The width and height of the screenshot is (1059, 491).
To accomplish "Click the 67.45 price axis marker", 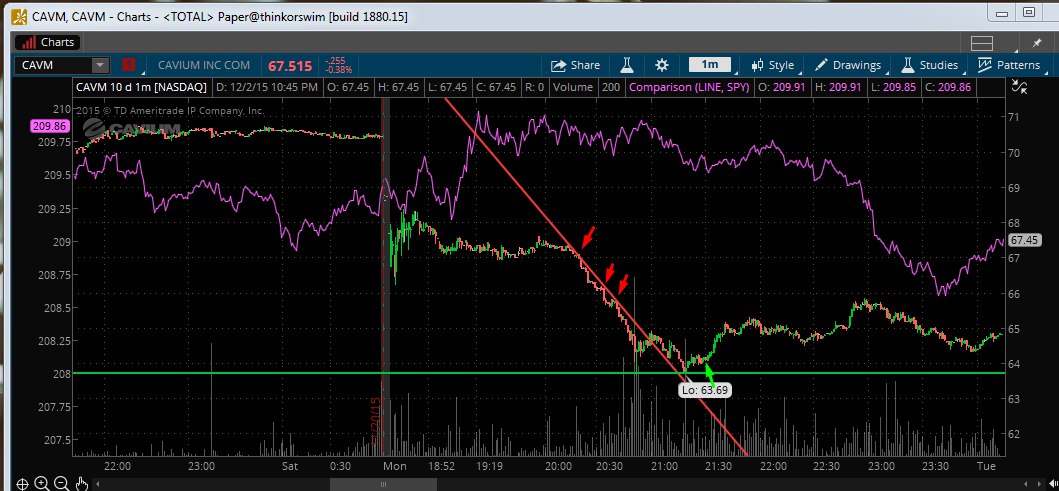I will tap(1025, 240).
